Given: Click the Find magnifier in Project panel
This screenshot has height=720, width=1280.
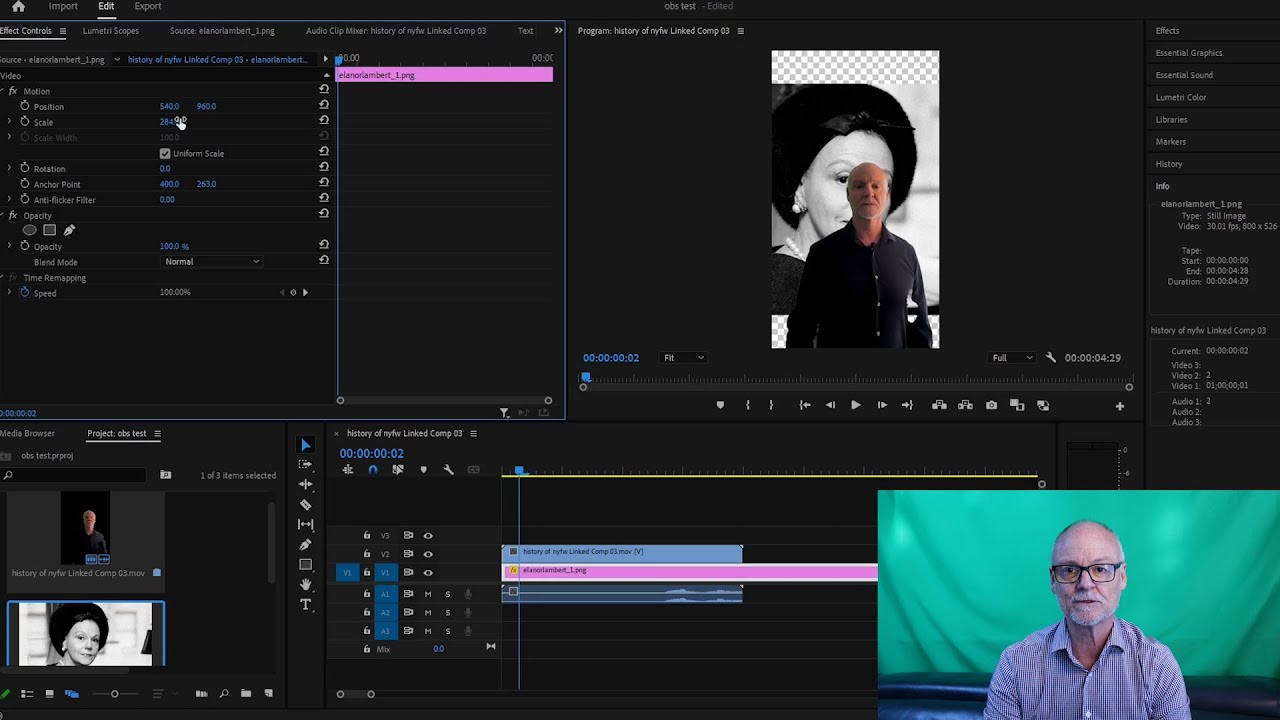Looking at the screenshot, I should click(x=223, y=693).
